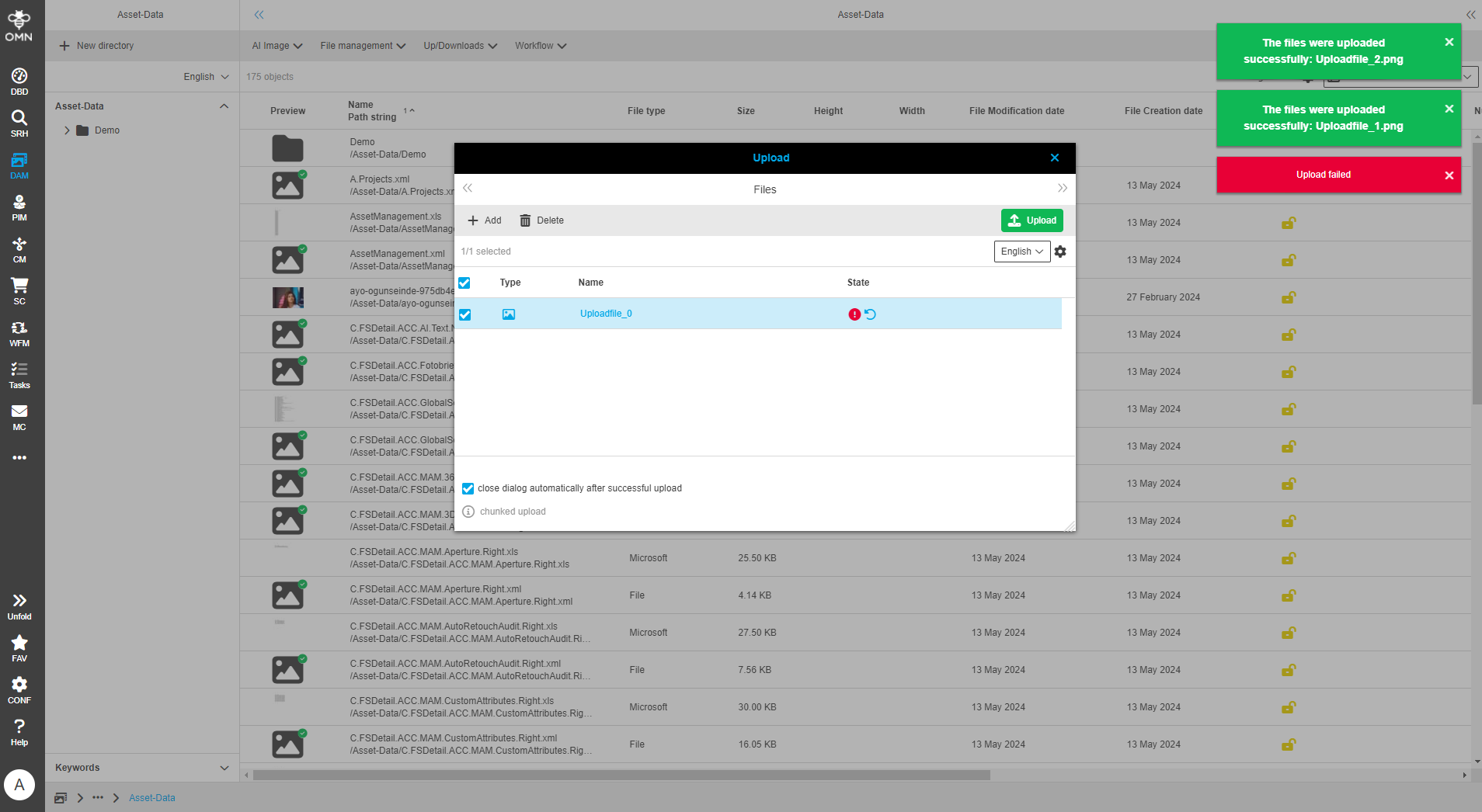The image size is (1482, 812).
Task: Open upload dialog column settings gear
Action: [1060, 252]
